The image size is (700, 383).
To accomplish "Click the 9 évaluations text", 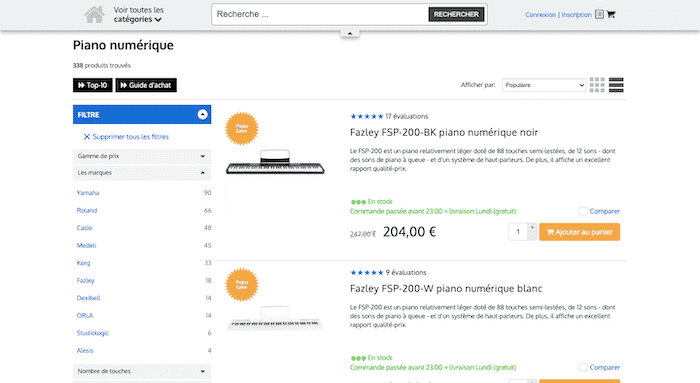I will point(406,273).
